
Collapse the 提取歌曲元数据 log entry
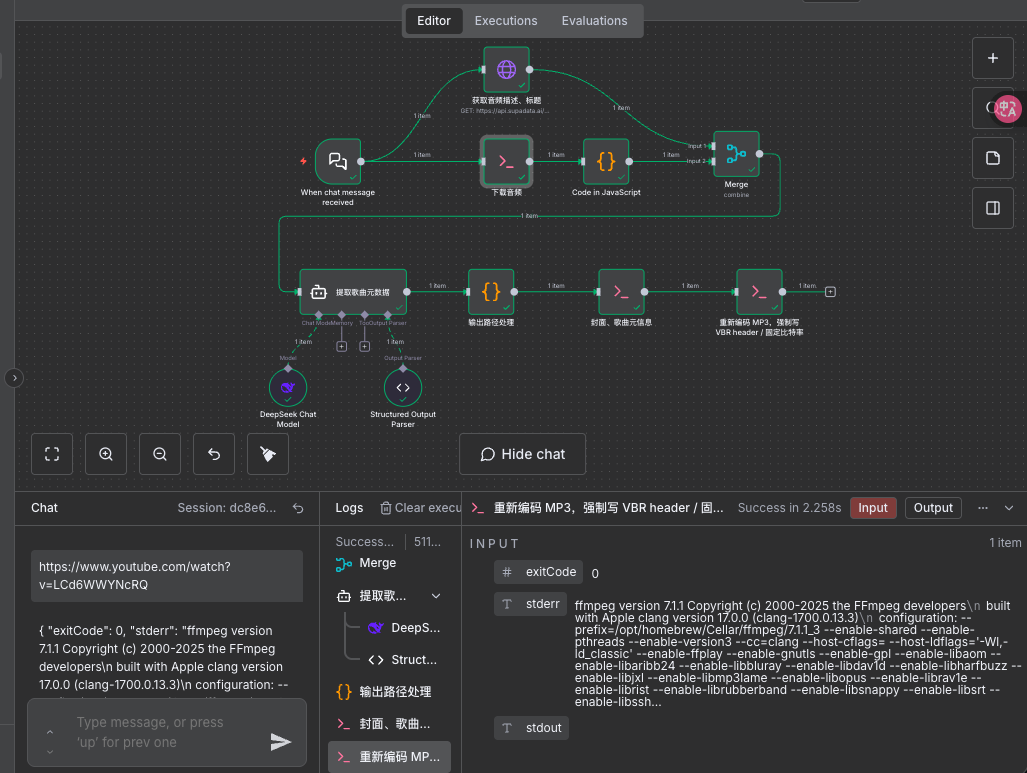tap(436, 596)
